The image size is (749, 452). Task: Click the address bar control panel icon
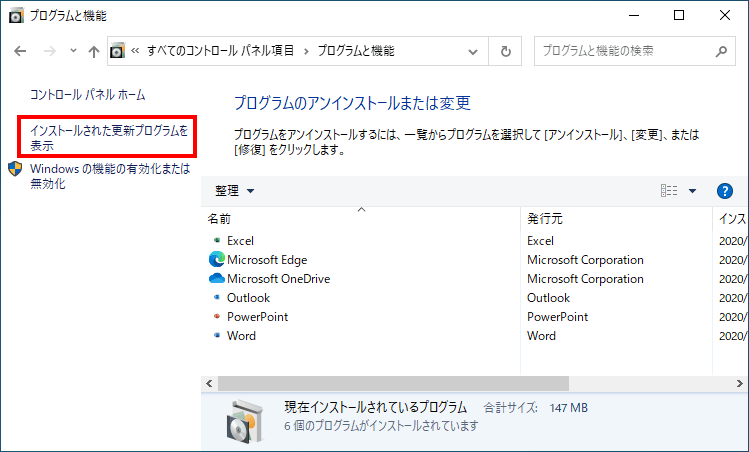pos(118,51)
